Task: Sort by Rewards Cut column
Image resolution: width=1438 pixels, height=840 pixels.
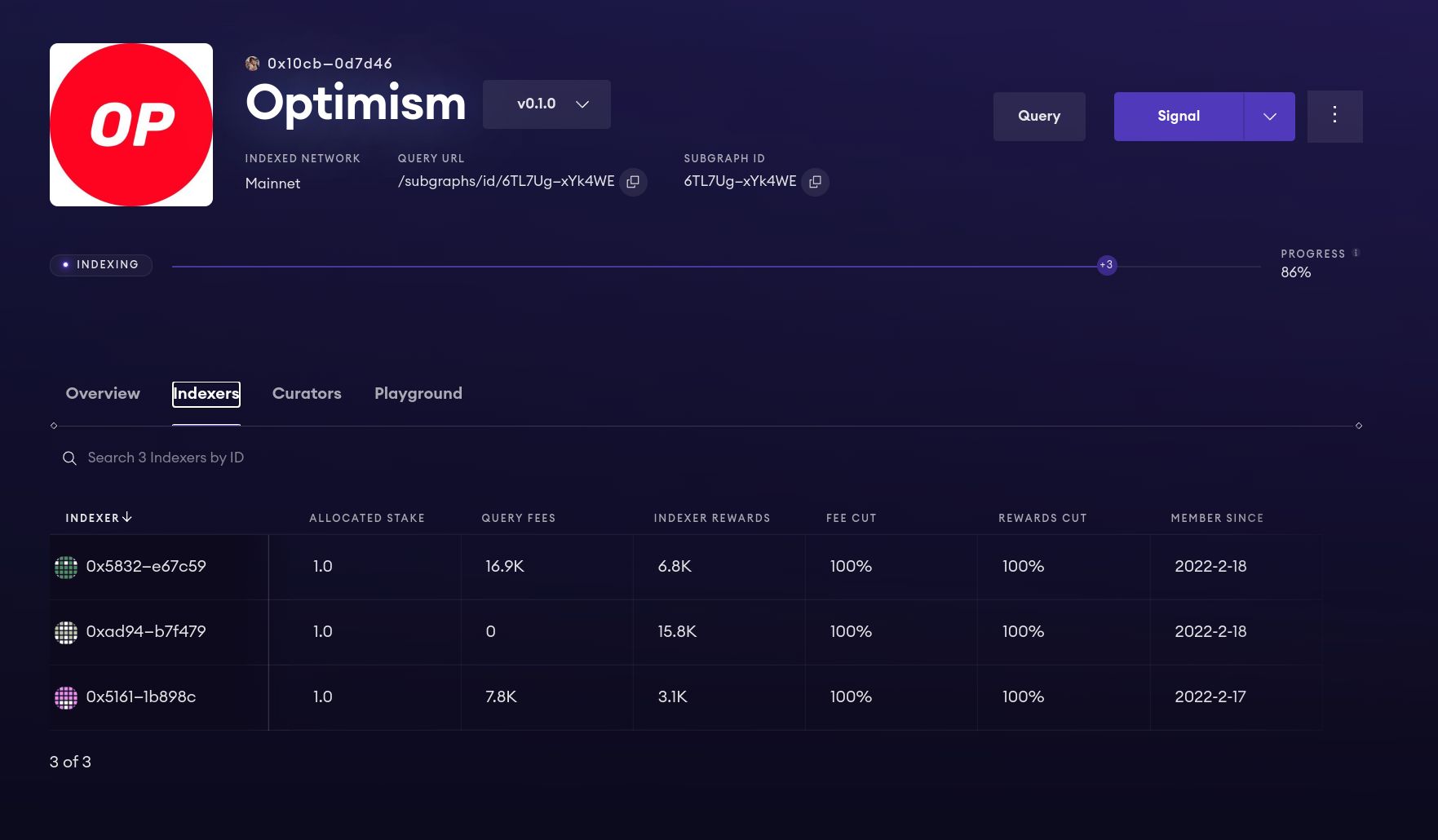Action: [1042, 519]
